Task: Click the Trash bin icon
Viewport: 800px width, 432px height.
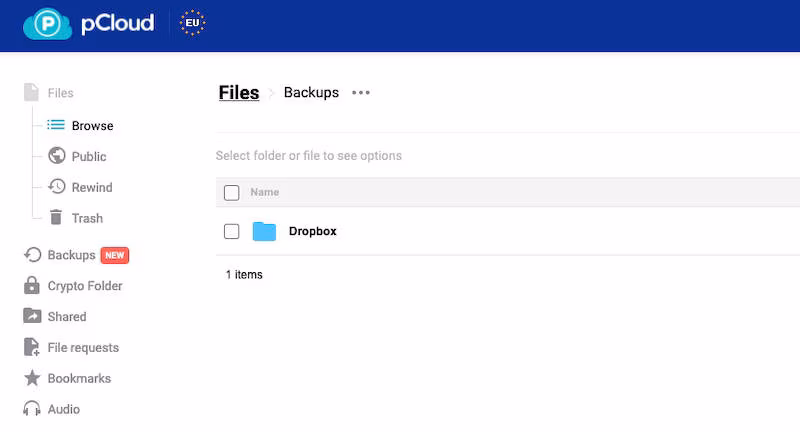Action: tap(57, 218)
